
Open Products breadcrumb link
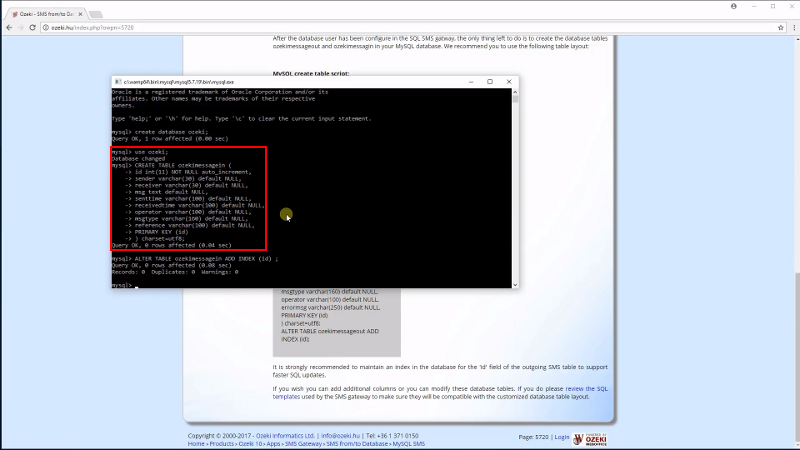tap(221, 444)
